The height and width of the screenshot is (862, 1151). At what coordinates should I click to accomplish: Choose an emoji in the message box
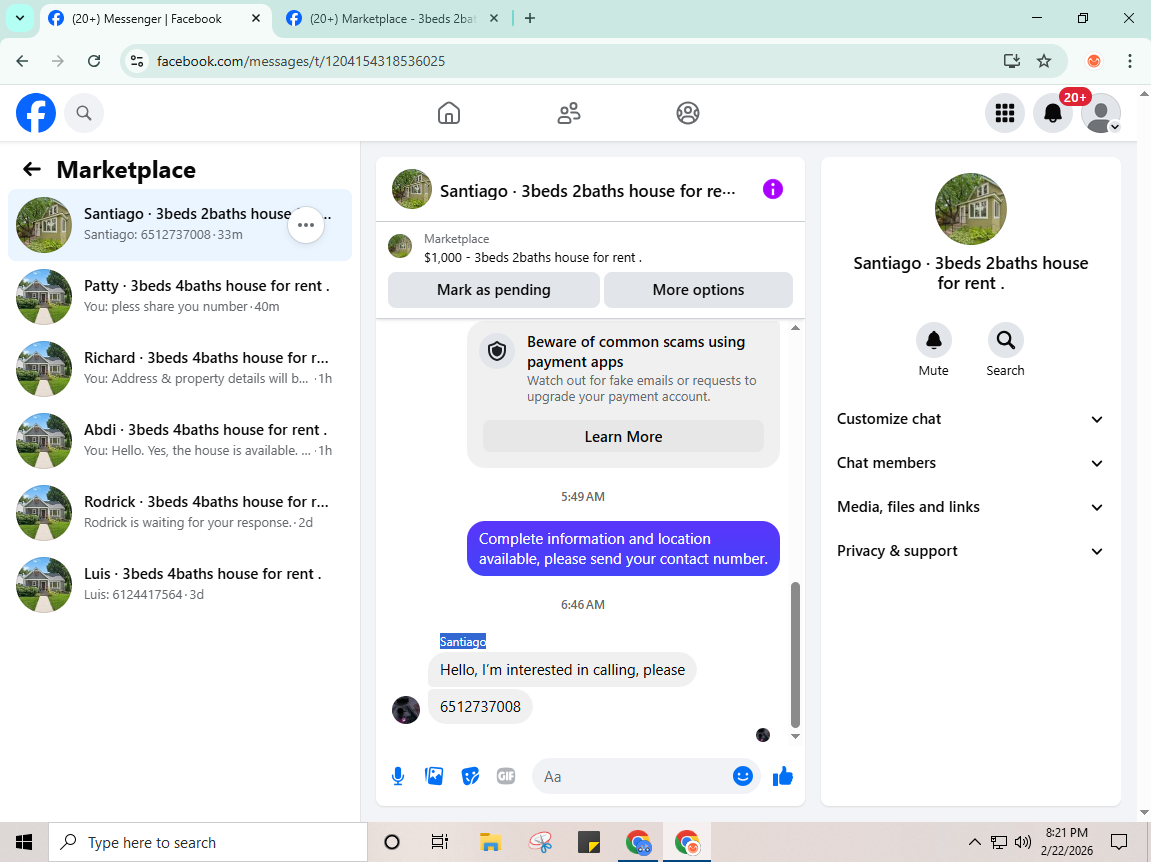pyautogui.click(x=743, y=776)
